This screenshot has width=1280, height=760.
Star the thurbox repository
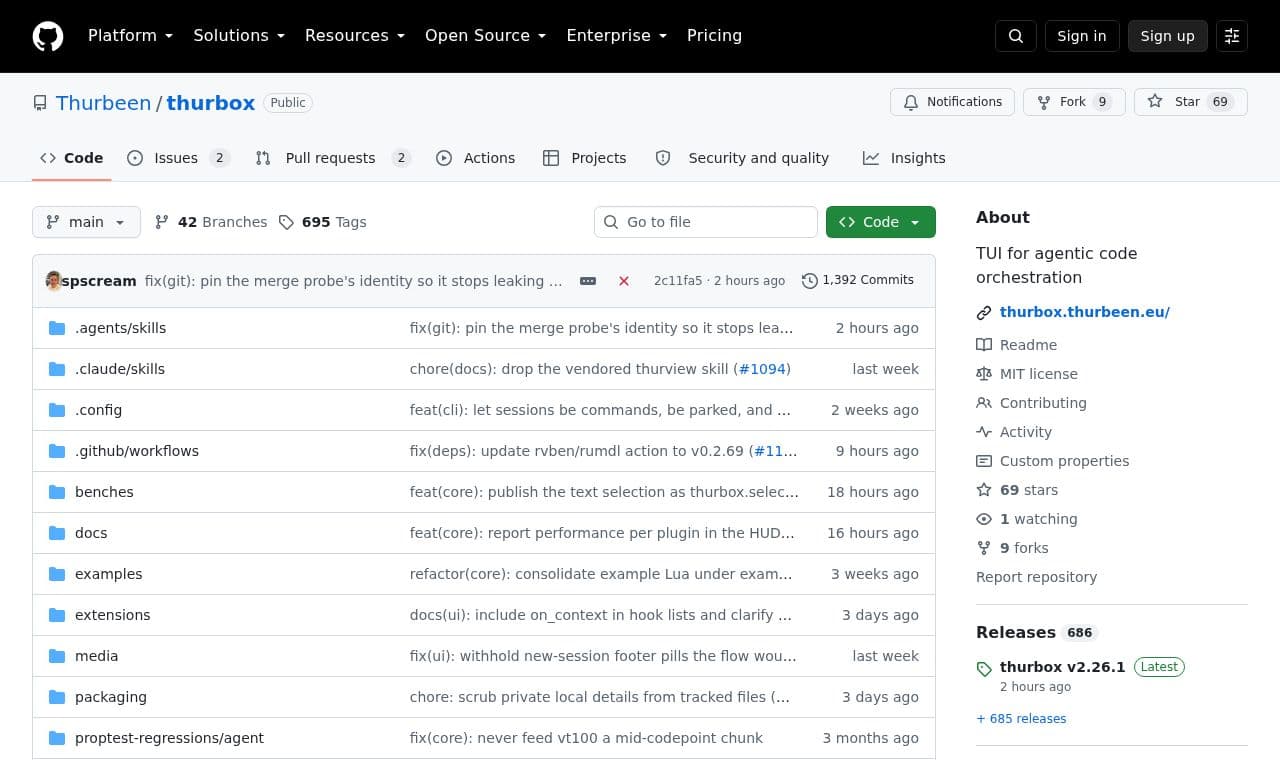pyautogui.click(x=1191, y=102)
